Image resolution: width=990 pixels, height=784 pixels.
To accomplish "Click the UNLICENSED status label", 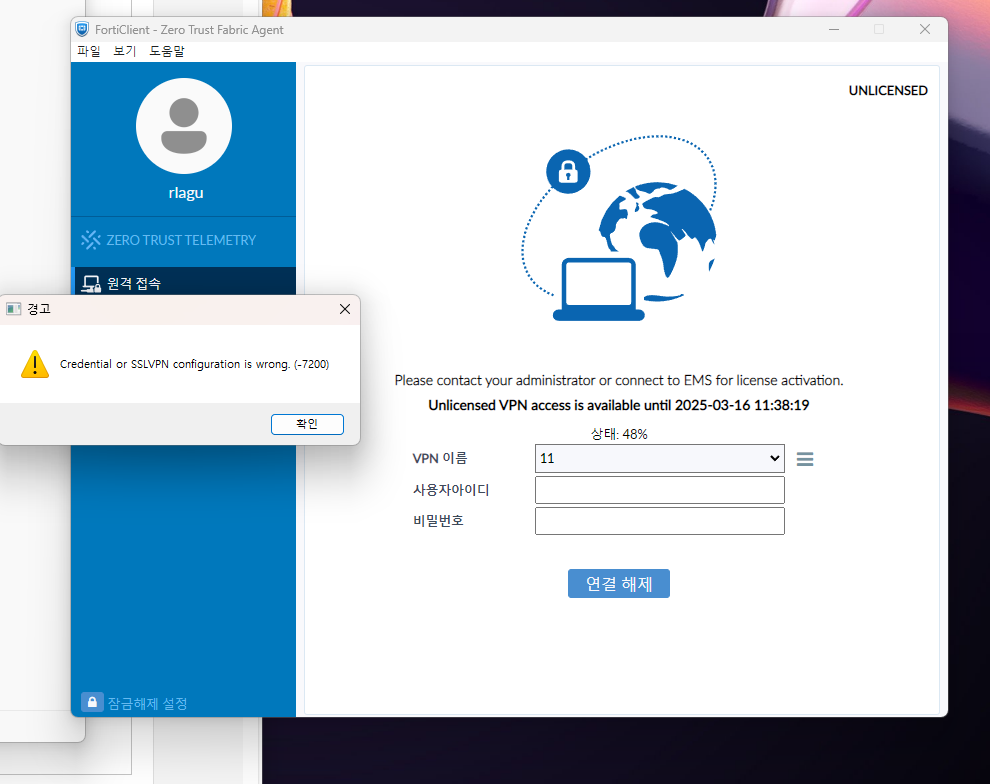I will [888, 91].
